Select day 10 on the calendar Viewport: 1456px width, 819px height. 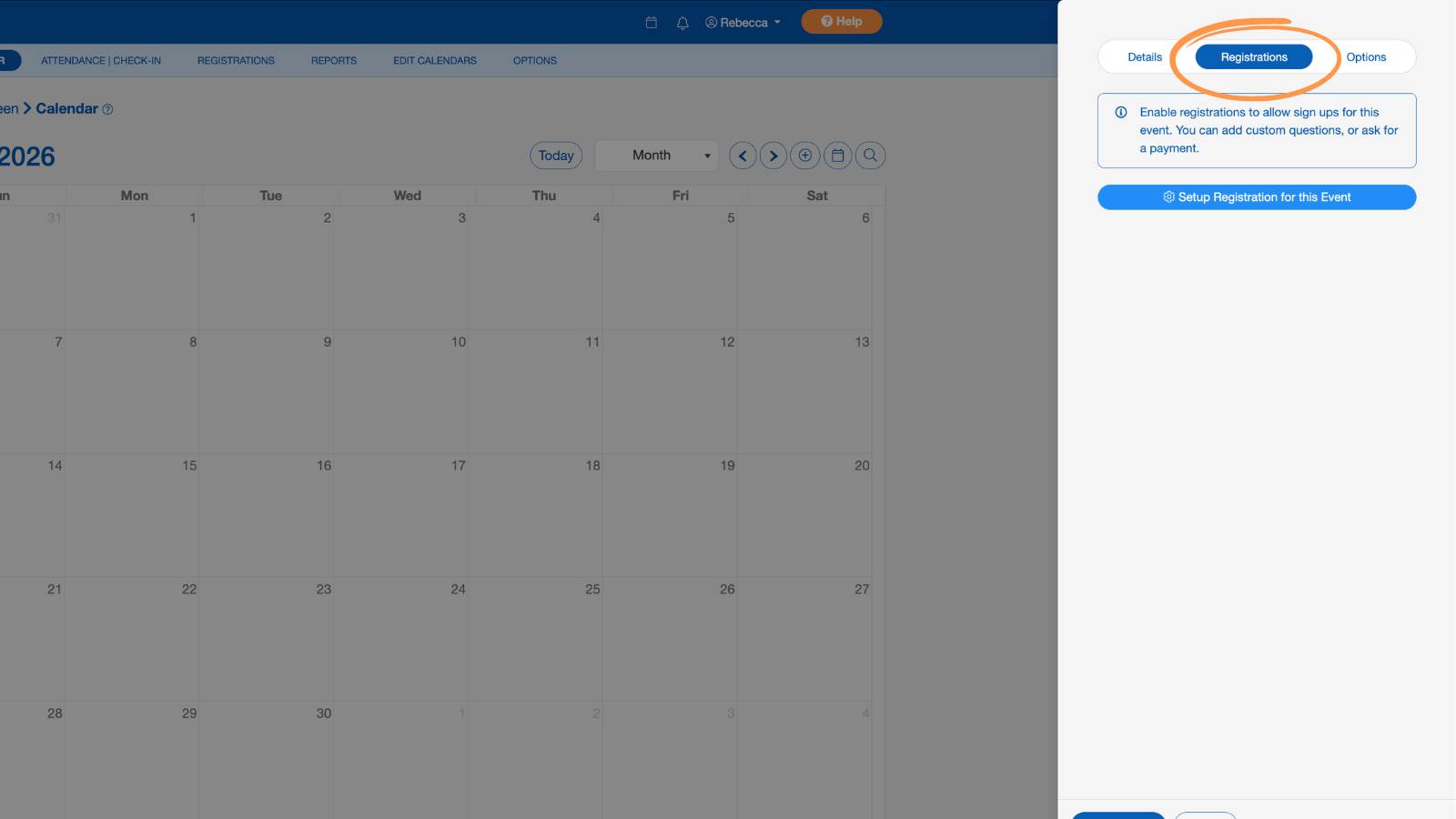tap(459, 342)
